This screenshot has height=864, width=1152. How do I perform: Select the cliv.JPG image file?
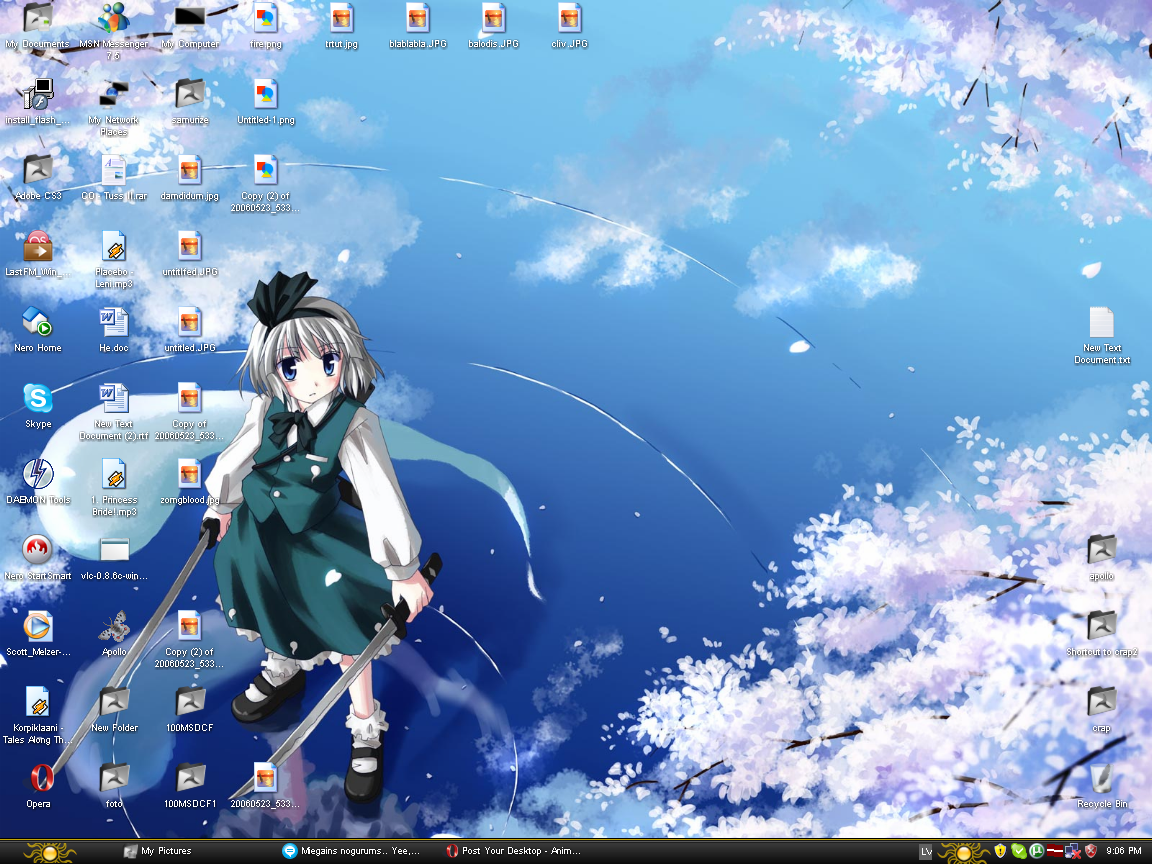click(569, 26)
